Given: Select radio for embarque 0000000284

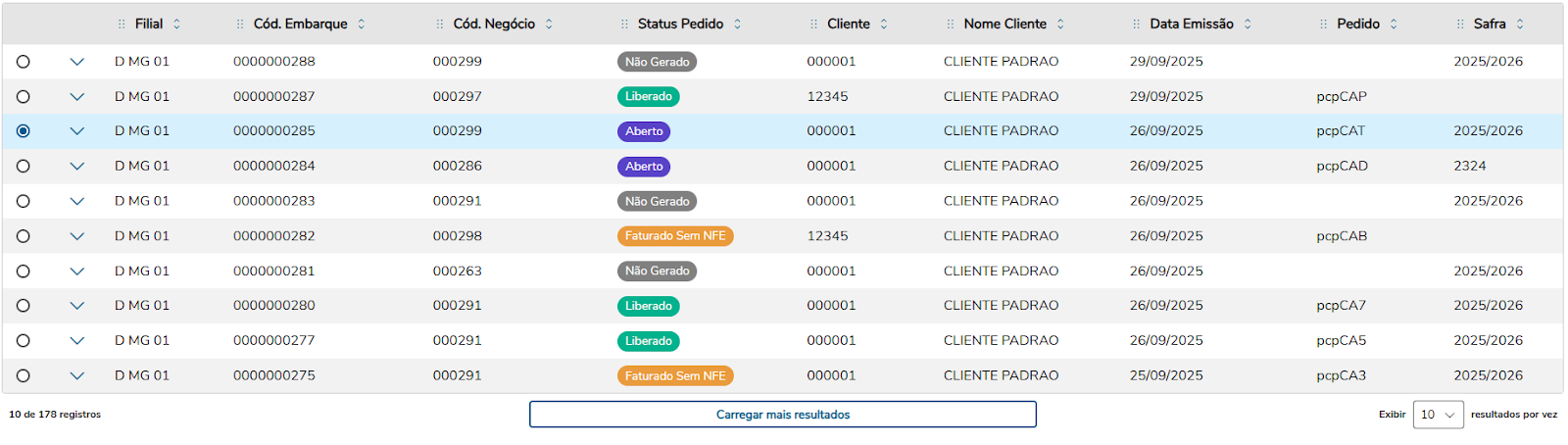Looking at the screenshot, I should [24, 167].
